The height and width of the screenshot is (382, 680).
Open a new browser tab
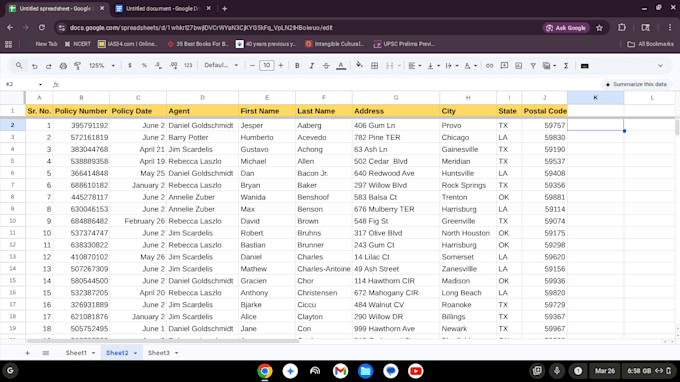click(x=225, y=9)
